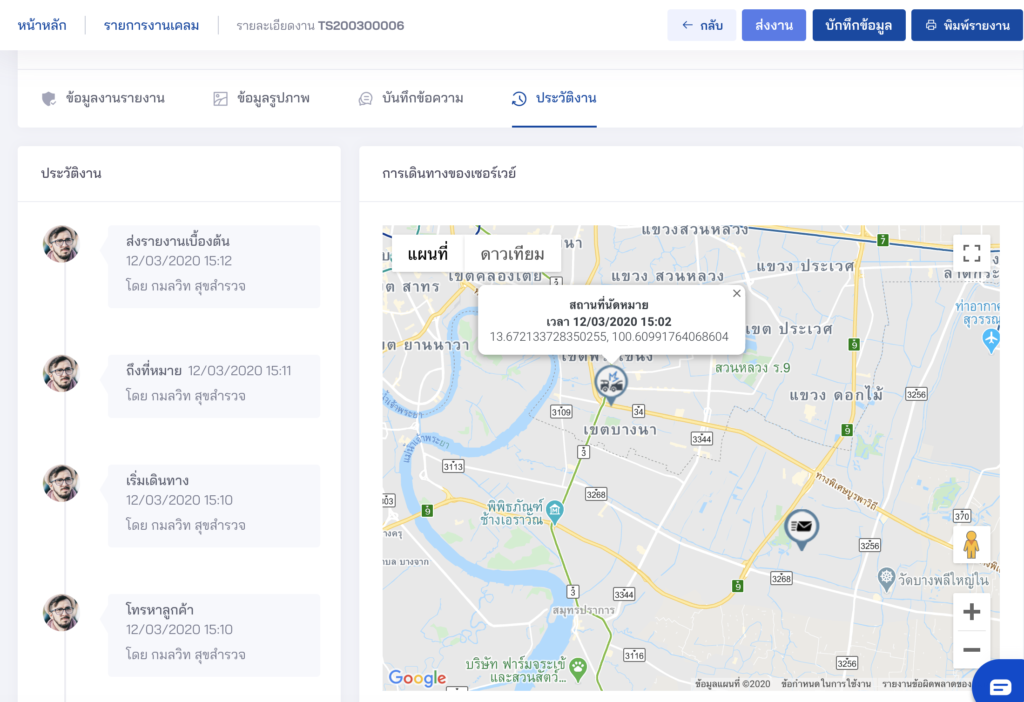The image size is (1024, 702).
Task: Click the accident car marker on map
Action: point(611,385)
